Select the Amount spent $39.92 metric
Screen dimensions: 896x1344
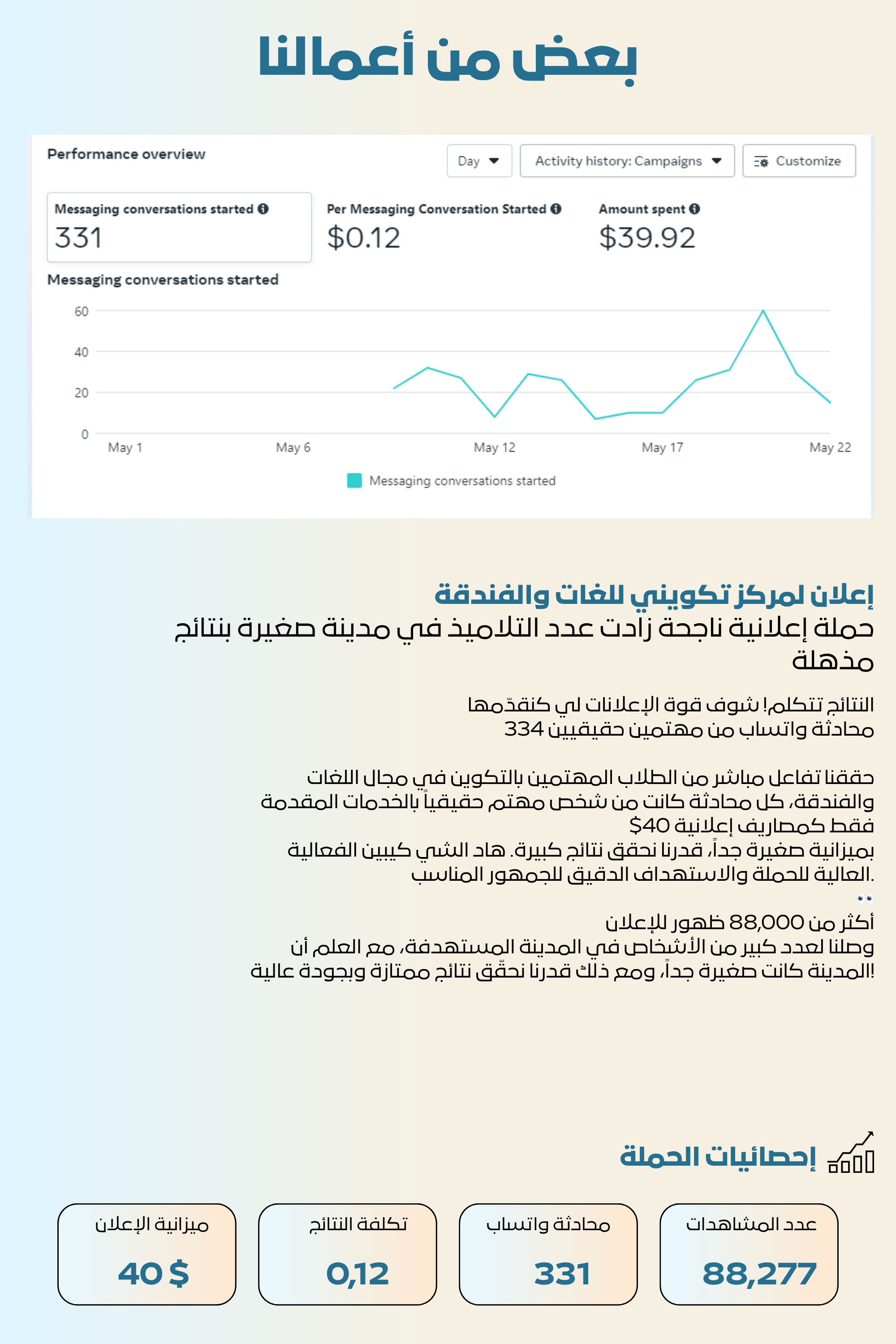click(x=649, y=228)
